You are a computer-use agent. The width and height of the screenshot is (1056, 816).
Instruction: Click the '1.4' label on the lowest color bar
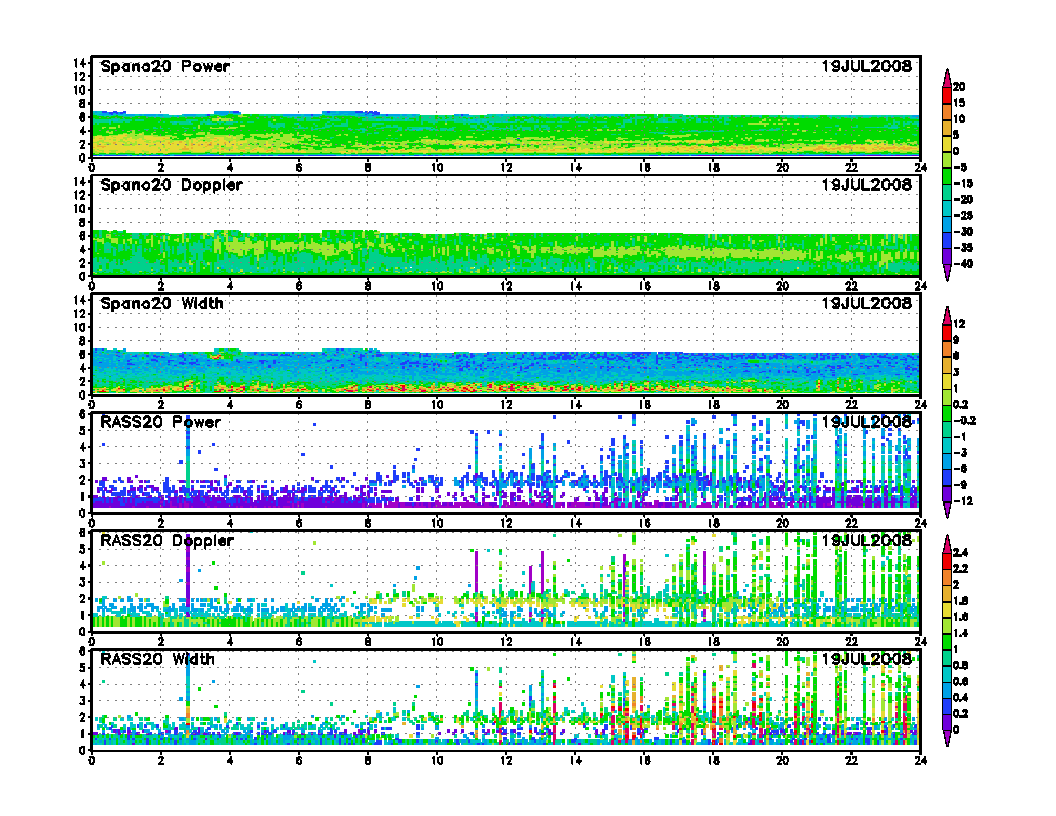tap(960, 634)
